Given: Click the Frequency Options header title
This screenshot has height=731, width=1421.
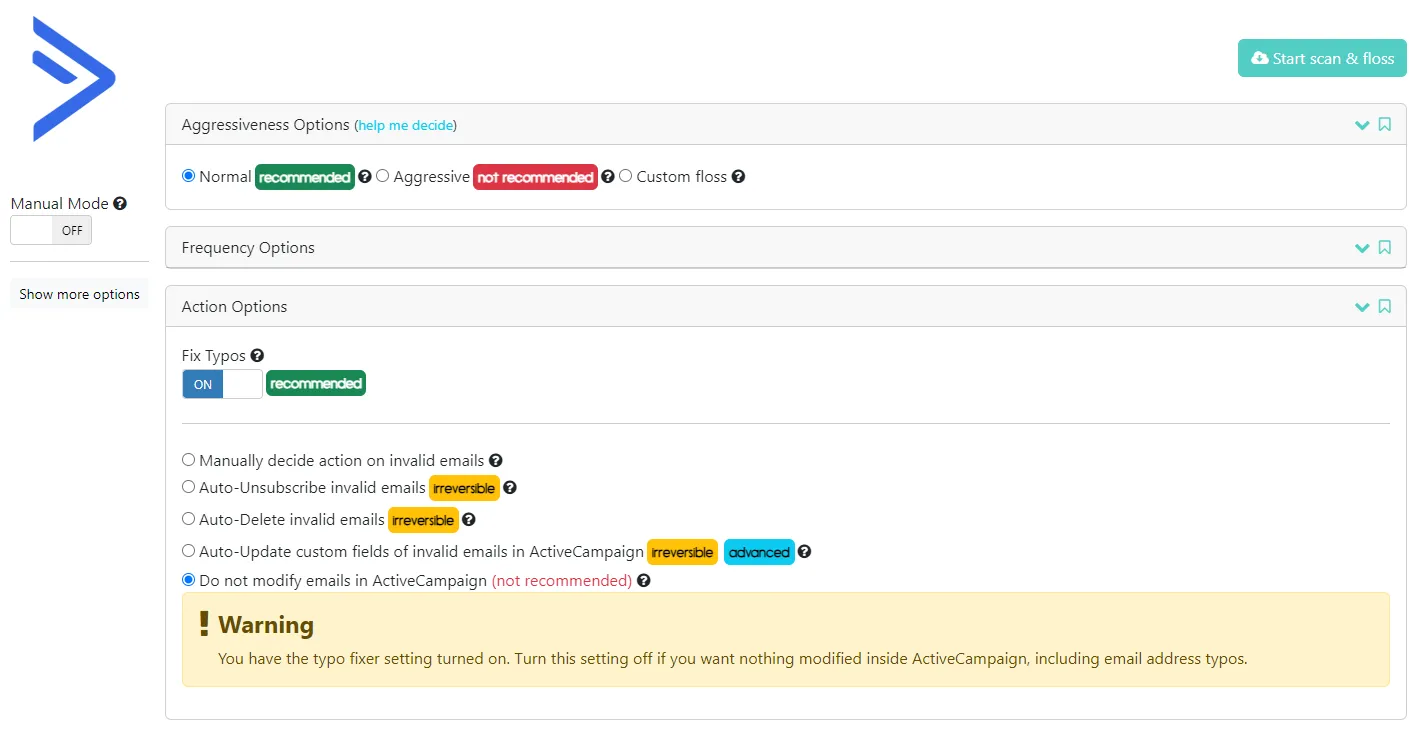Looking at the screenshot, I should pyautogui.click(x=248, y=248).
